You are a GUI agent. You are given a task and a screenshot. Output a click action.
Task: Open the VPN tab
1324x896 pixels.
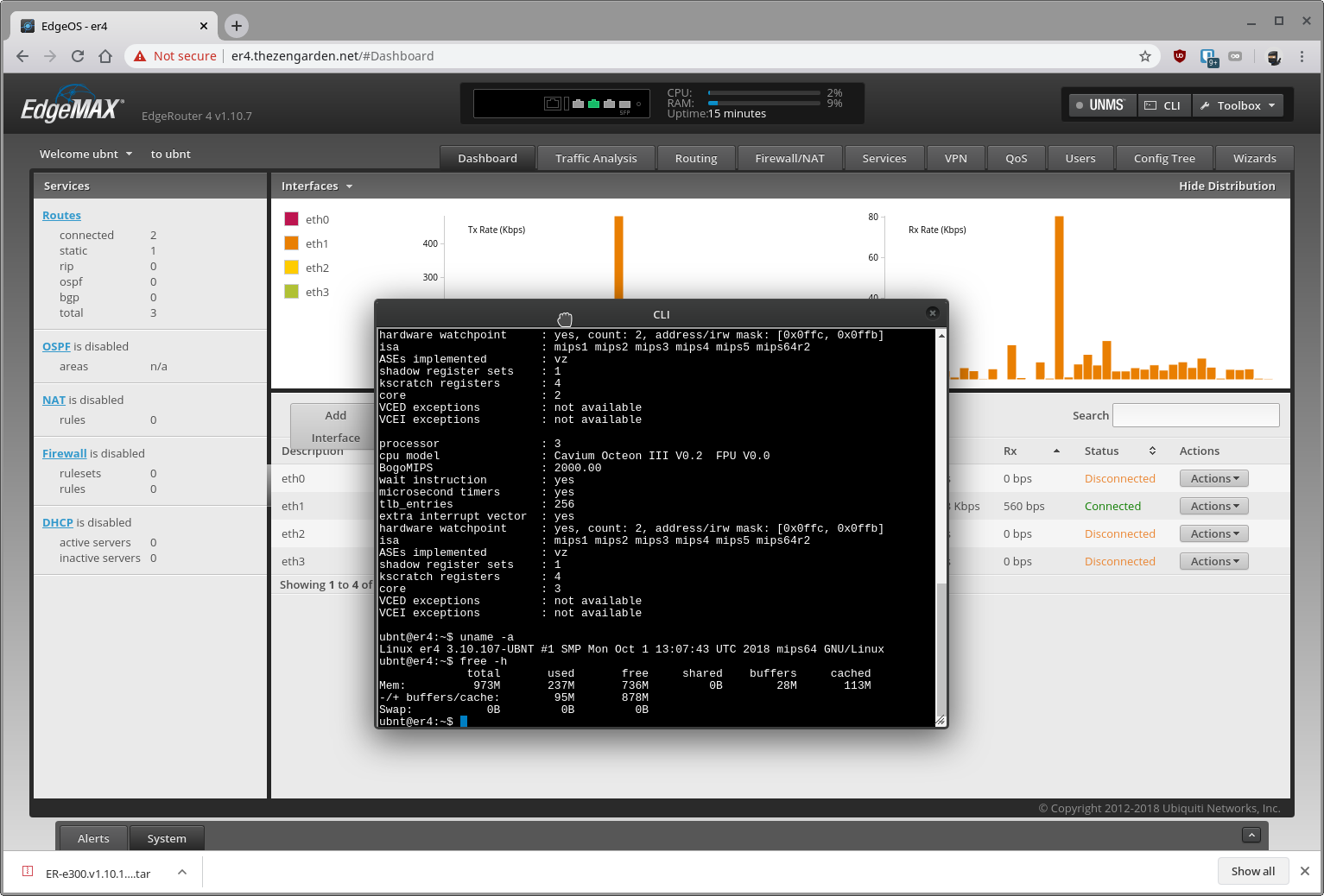[956, 158]
